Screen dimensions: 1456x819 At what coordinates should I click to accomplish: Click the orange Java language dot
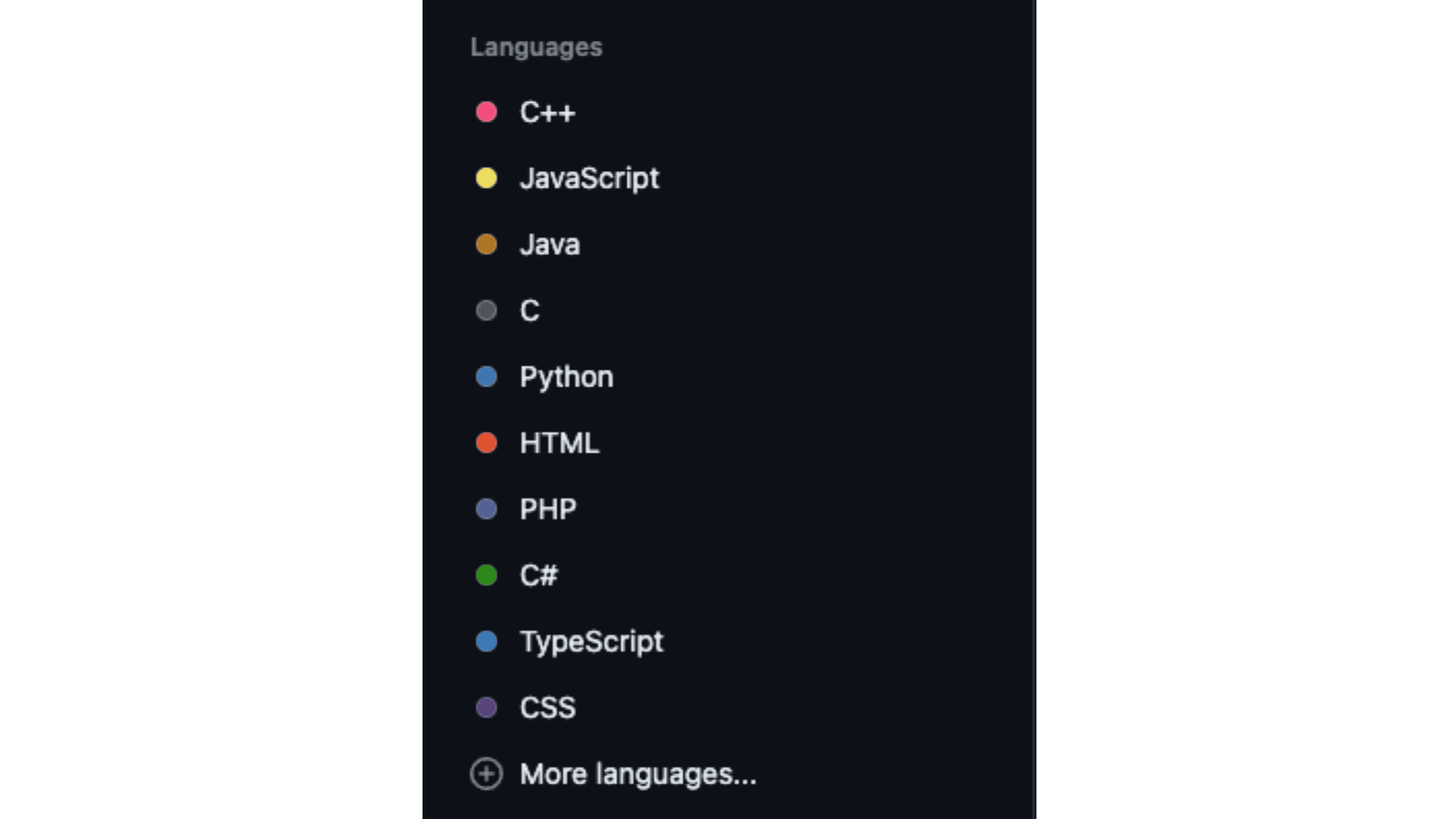coord(487,244)
